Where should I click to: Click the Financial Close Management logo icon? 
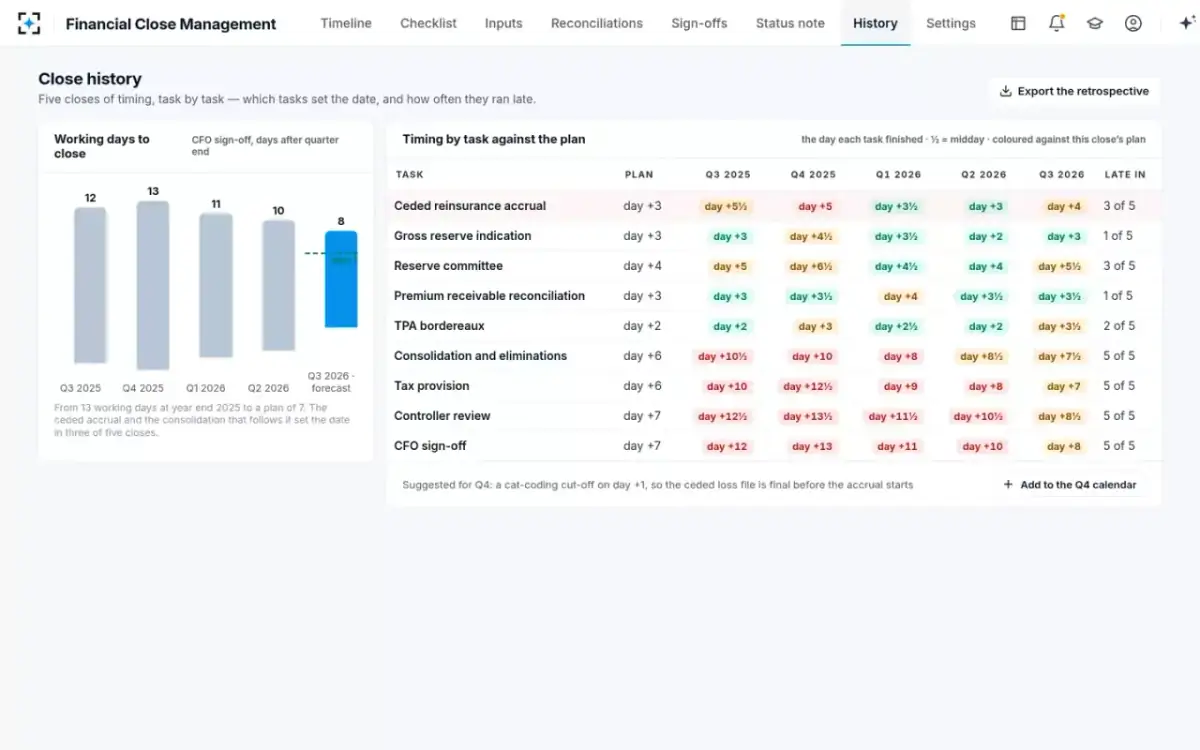(x=30, y=23)
